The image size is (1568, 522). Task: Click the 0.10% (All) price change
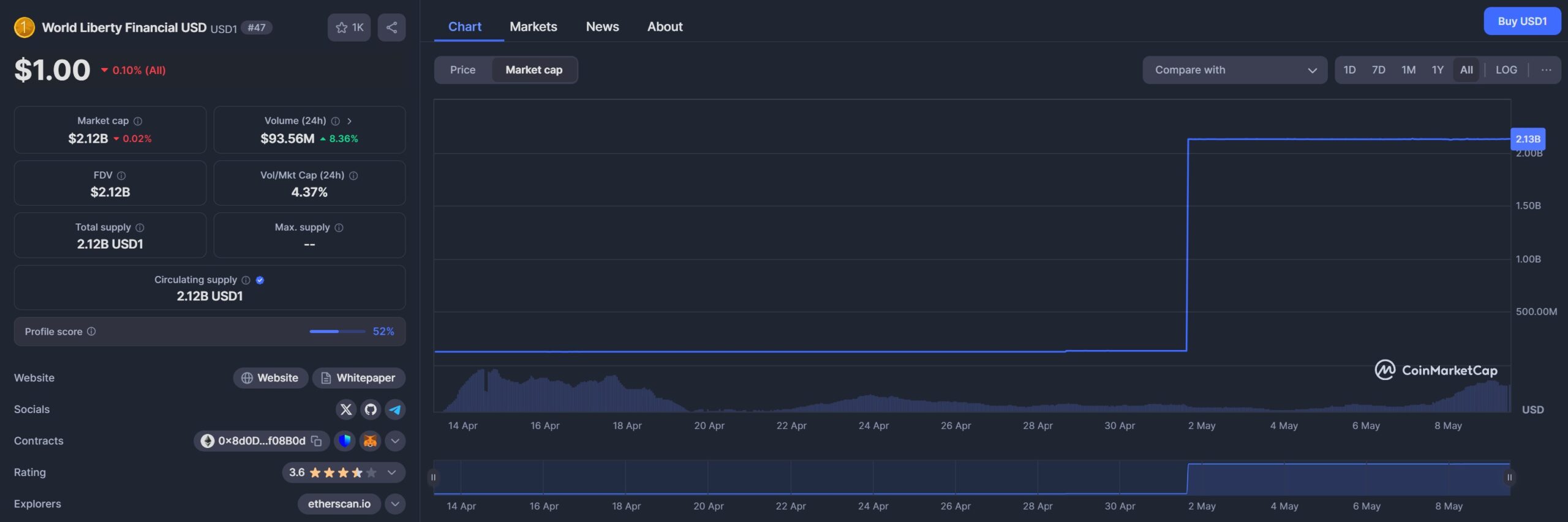tap(134, 70)
